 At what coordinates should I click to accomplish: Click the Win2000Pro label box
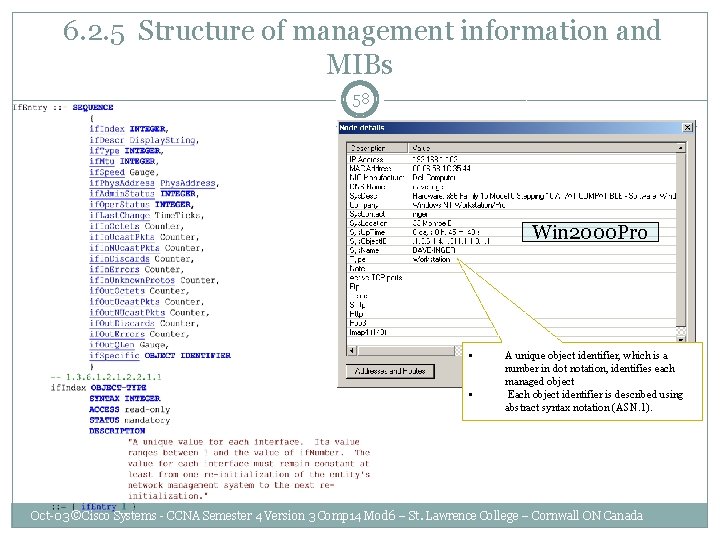point(590,232)
